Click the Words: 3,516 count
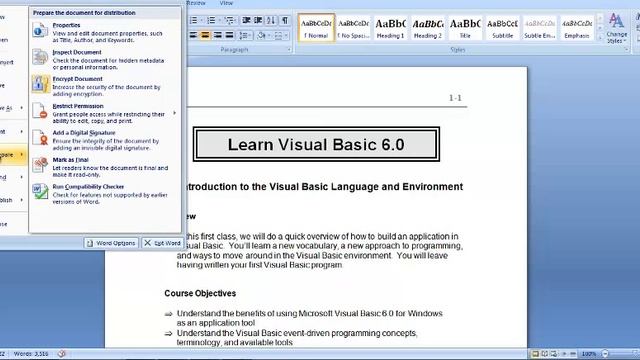This screenshot has width=640, height=360. (31, 354)
